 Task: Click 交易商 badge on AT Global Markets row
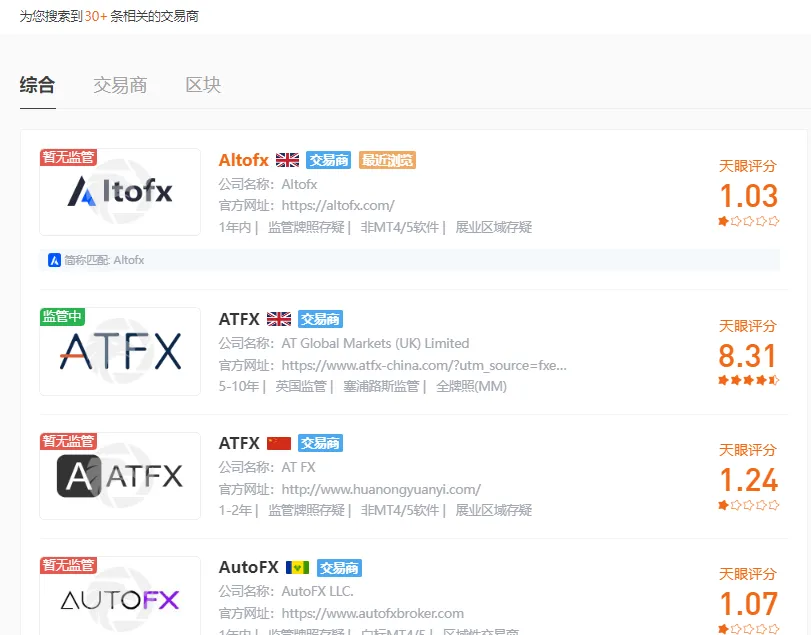(x=321, y=319)
